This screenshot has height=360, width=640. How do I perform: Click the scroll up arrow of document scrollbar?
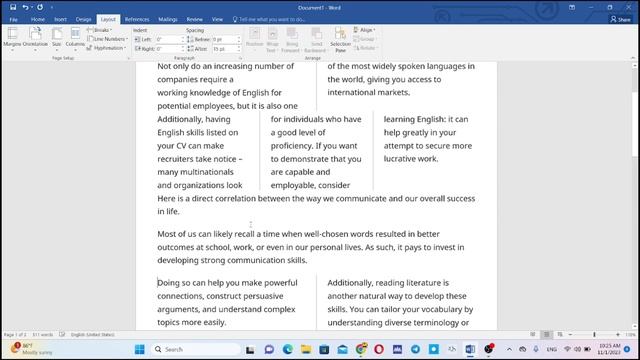[x=635, y=65]
